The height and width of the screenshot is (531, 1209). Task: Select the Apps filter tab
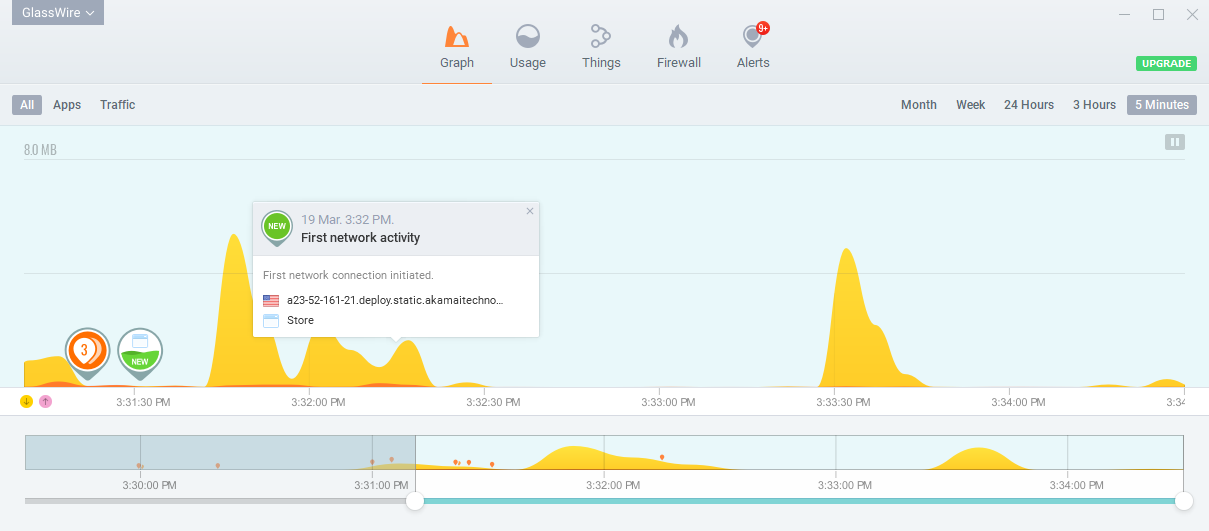click(67, 105)
